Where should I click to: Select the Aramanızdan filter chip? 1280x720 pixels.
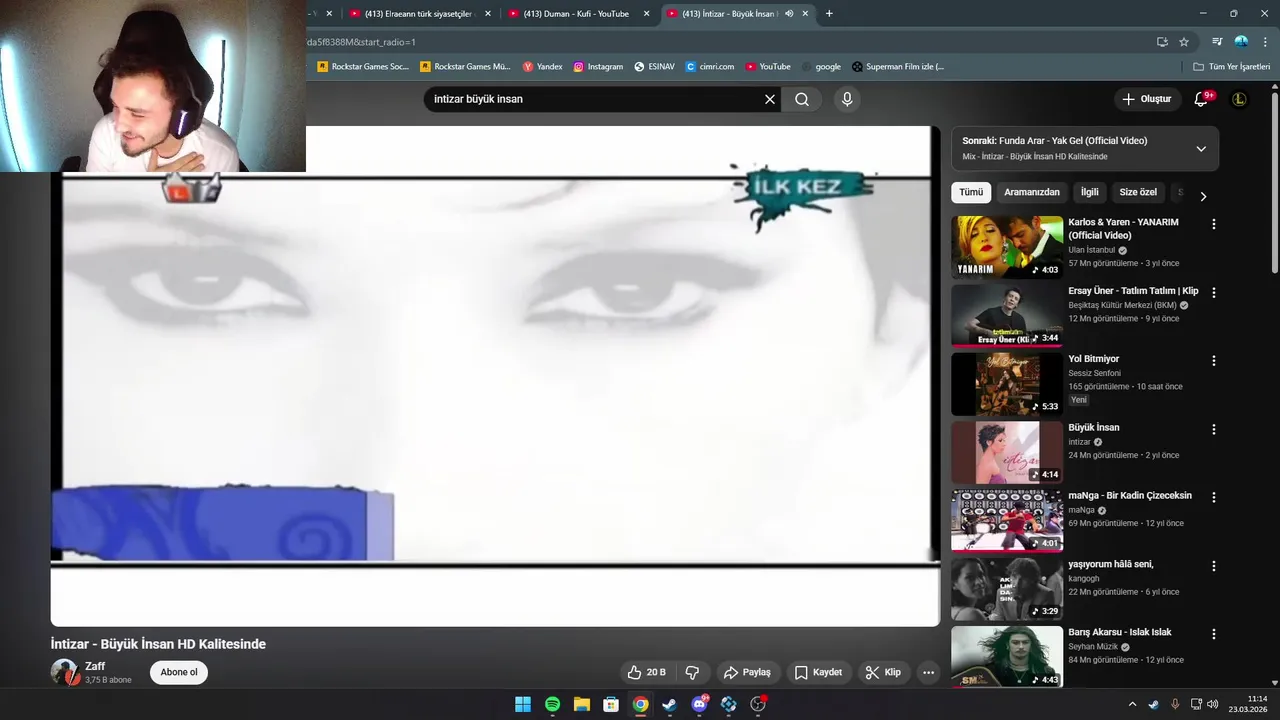click(1032, 192)
